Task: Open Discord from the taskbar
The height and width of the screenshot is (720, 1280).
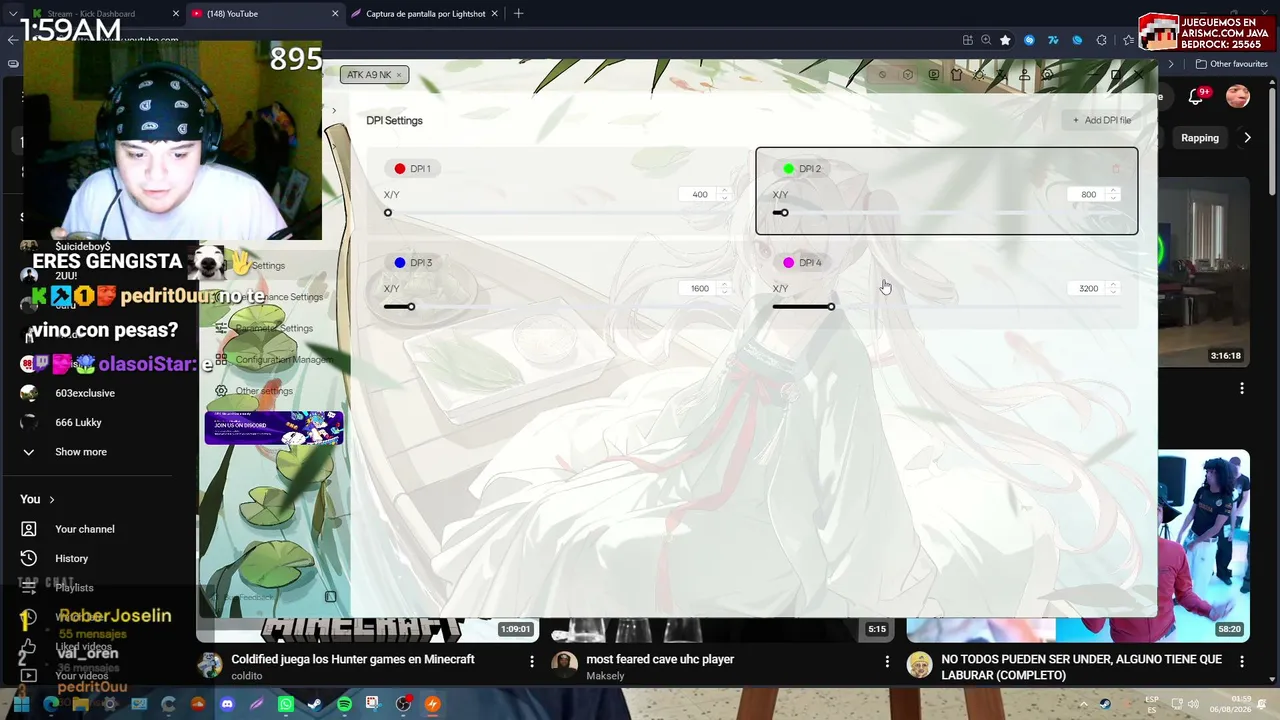Action: coord(227,705)
